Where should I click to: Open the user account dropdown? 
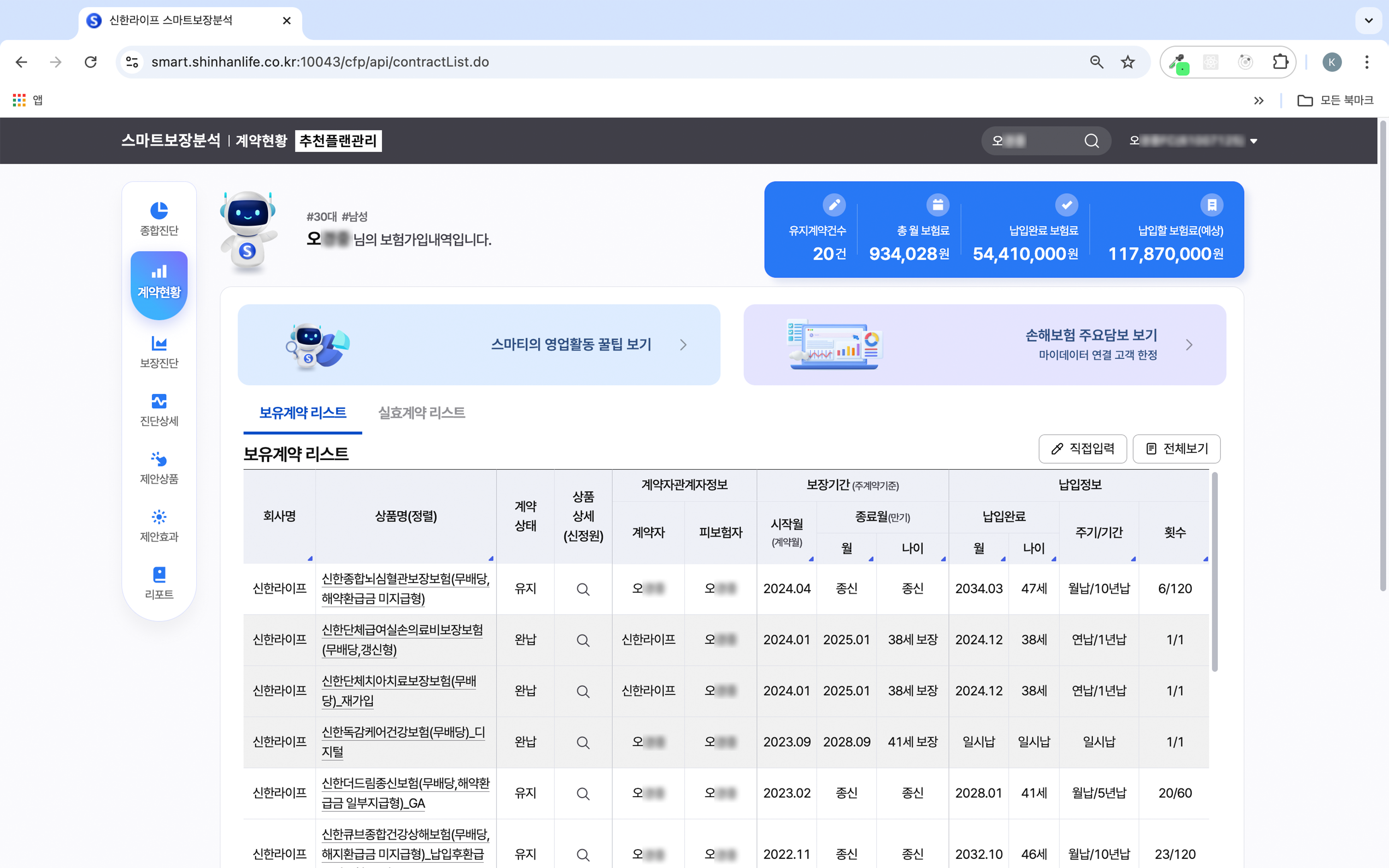(1194, 141)
